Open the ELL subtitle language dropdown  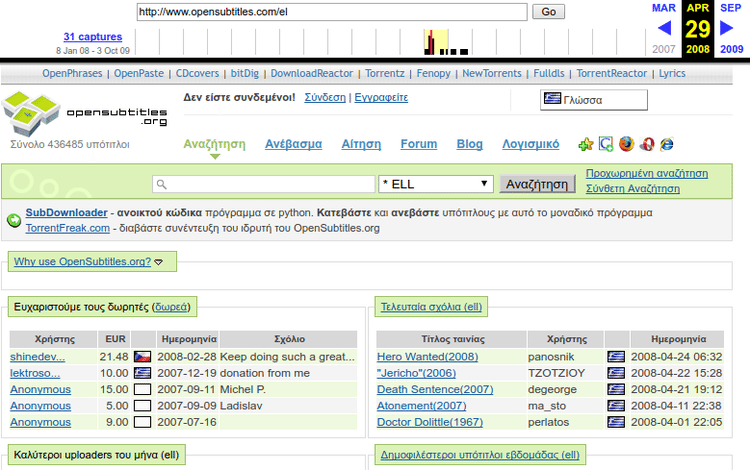[436, 184]
